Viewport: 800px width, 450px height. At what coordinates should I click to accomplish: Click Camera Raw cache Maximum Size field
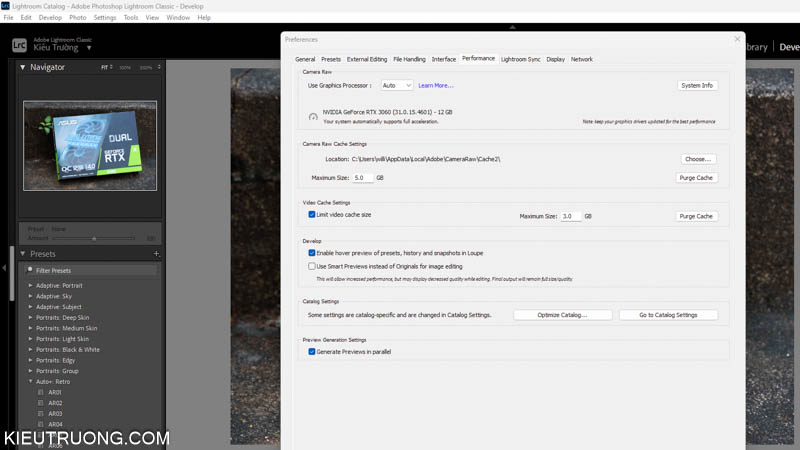coord(363,178)
